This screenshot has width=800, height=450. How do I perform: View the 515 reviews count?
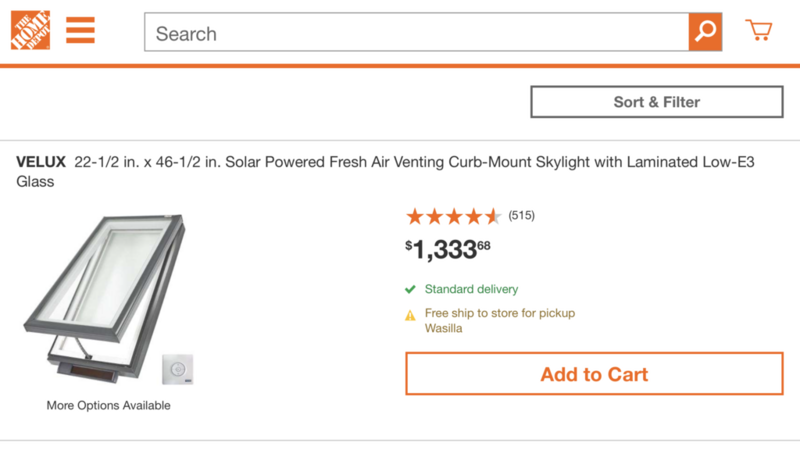(x=521, y=215)
